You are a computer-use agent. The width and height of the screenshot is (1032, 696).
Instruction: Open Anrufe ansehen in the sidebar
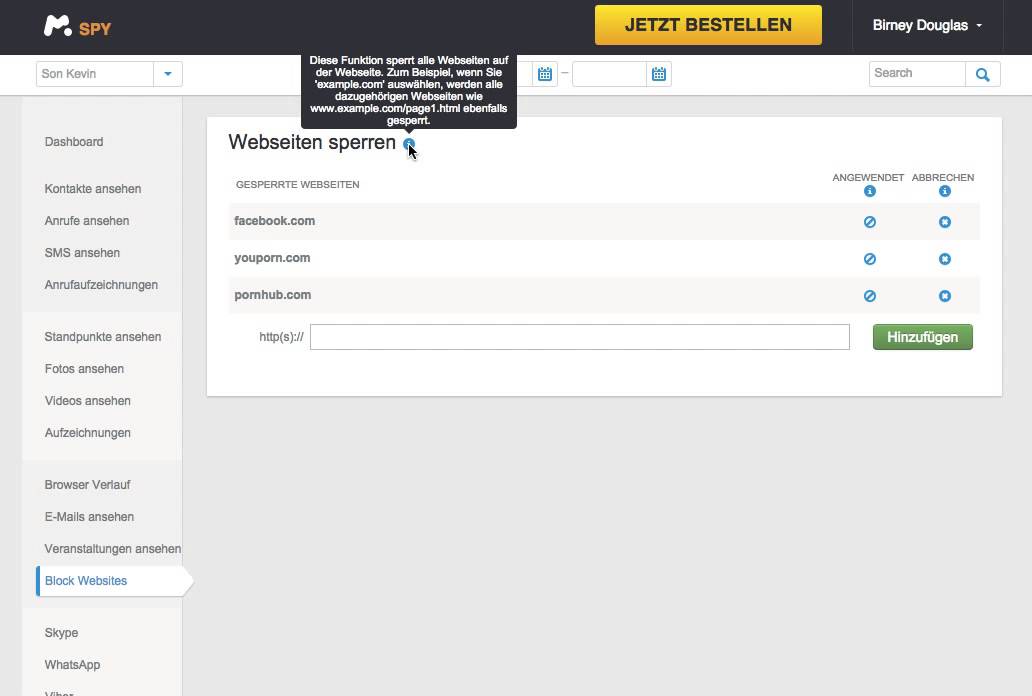[87, 221]
